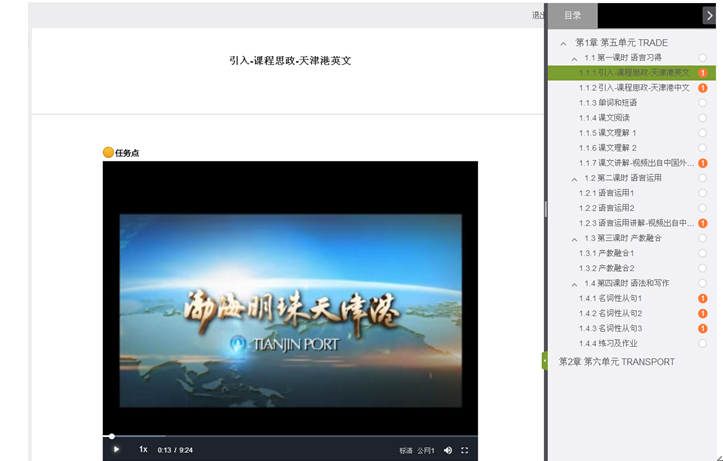The image size is (723, 461).
Task: Click status circle beside 1.1.4 课文阅读
Action: pyautogui.click(x=702, y=118)
